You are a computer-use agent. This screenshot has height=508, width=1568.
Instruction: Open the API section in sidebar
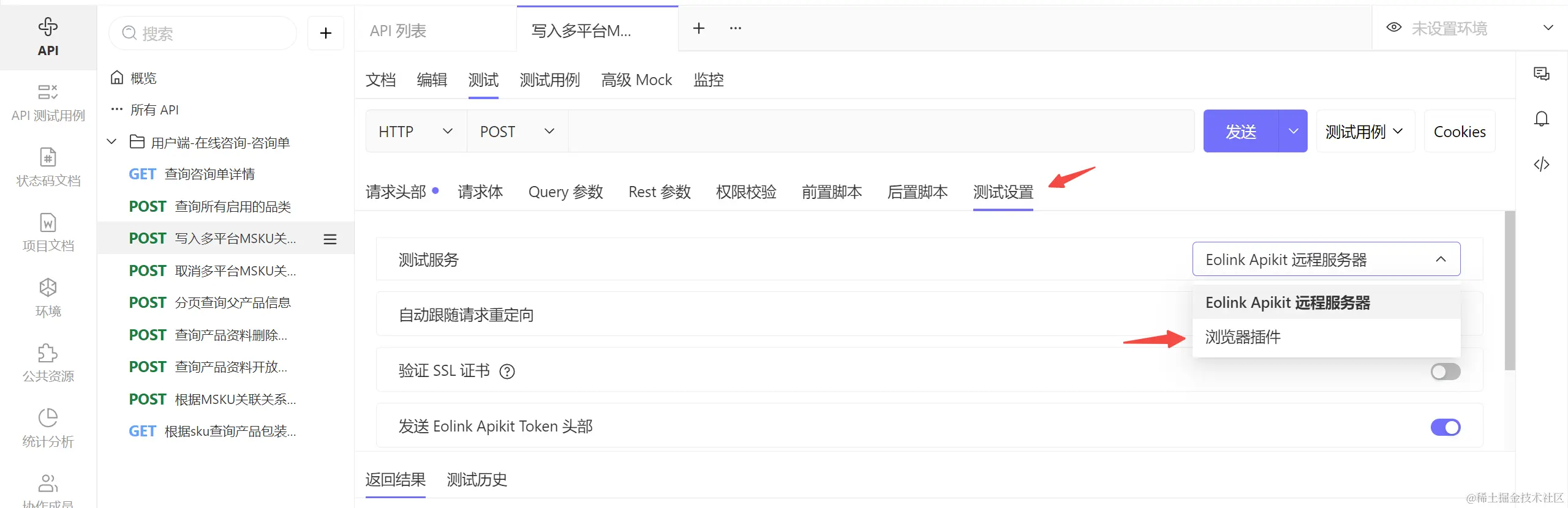(48, 37)
